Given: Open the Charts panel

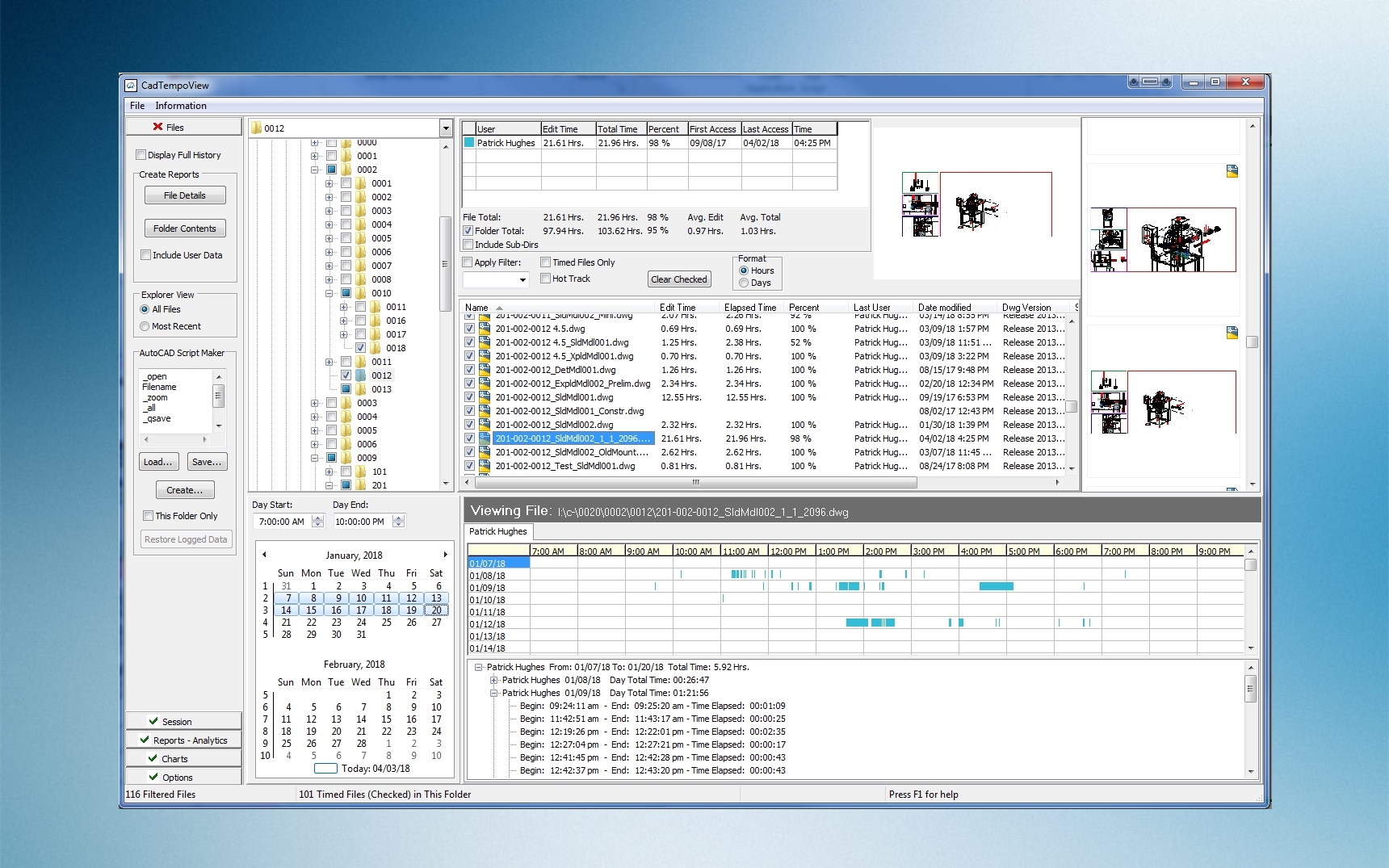Looking at the screenshot, I should 184,758.
